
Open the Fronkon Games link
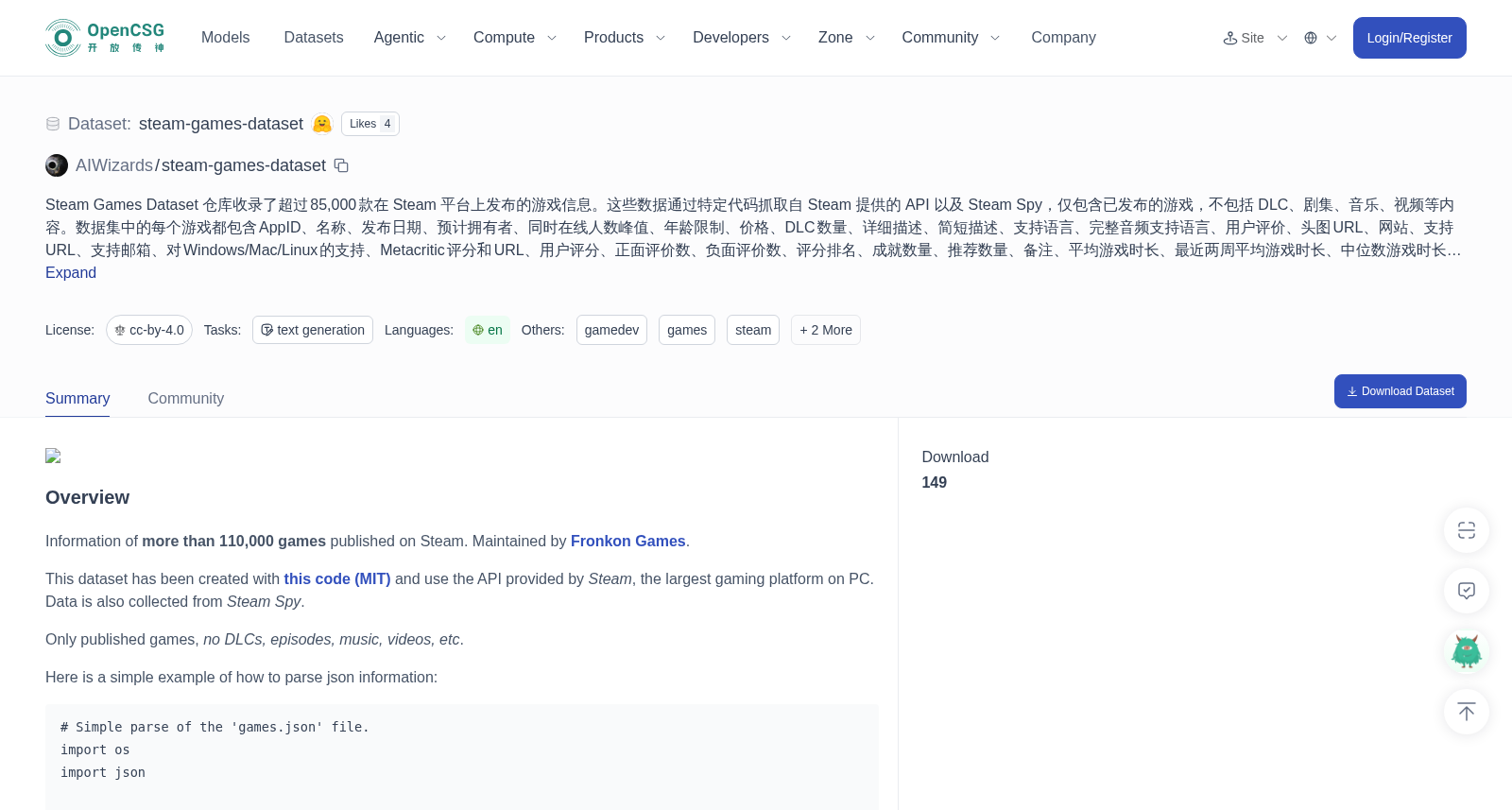pos(628,541)
